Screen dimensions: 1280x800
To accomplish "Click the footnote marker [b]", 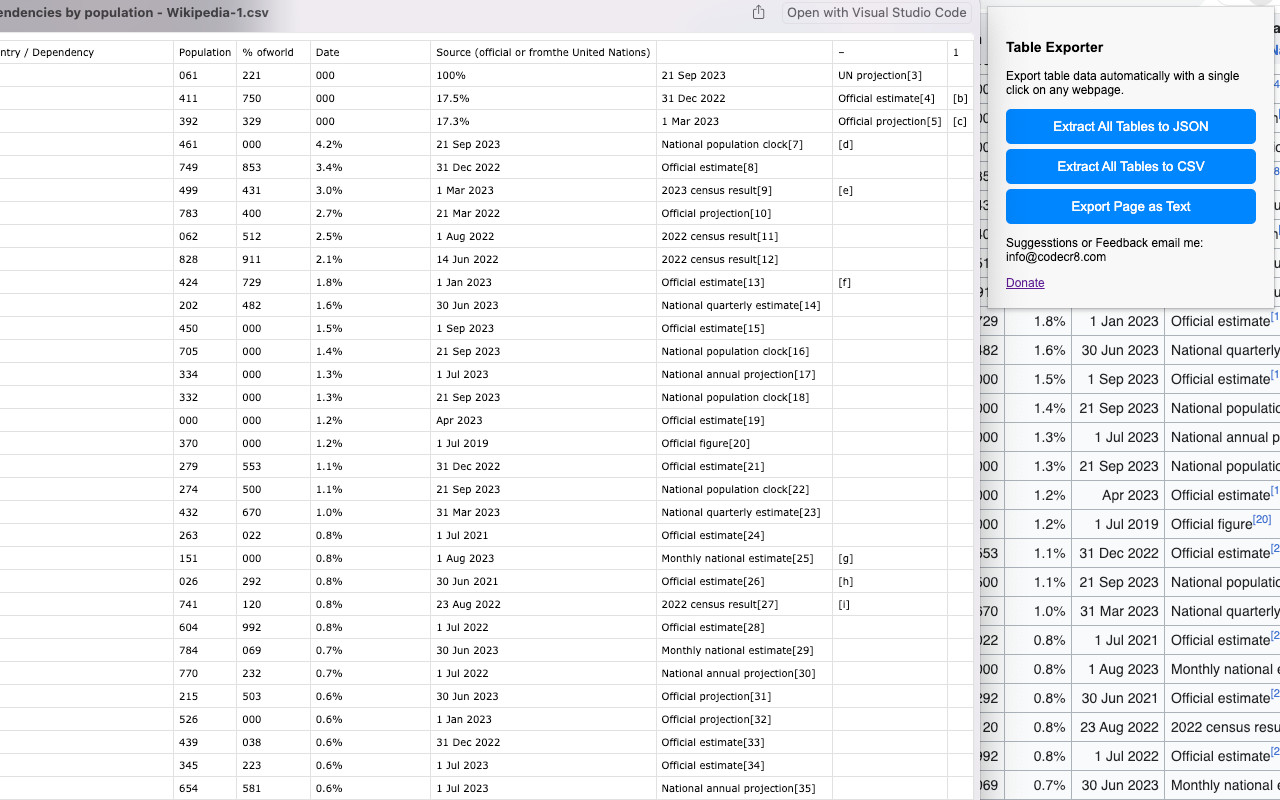I will pyautogui.click(x=959, y=98).
